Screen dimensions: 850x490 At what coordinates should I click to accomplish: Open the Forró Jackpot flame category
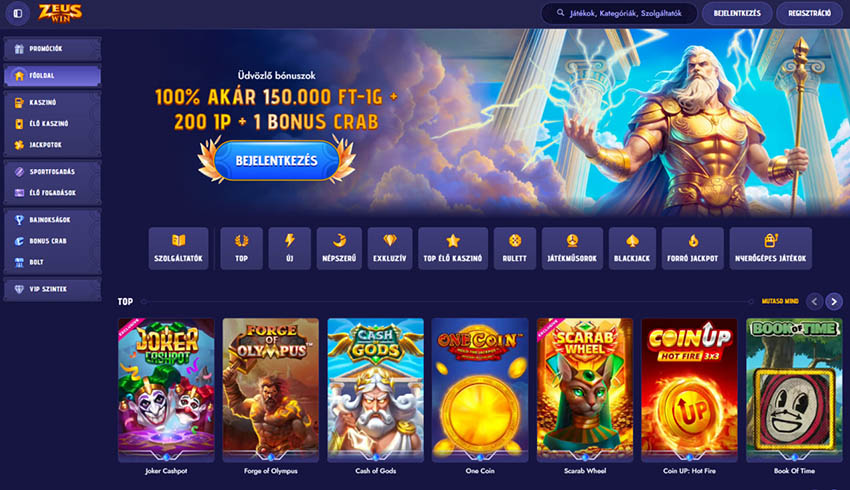(692, 248)
